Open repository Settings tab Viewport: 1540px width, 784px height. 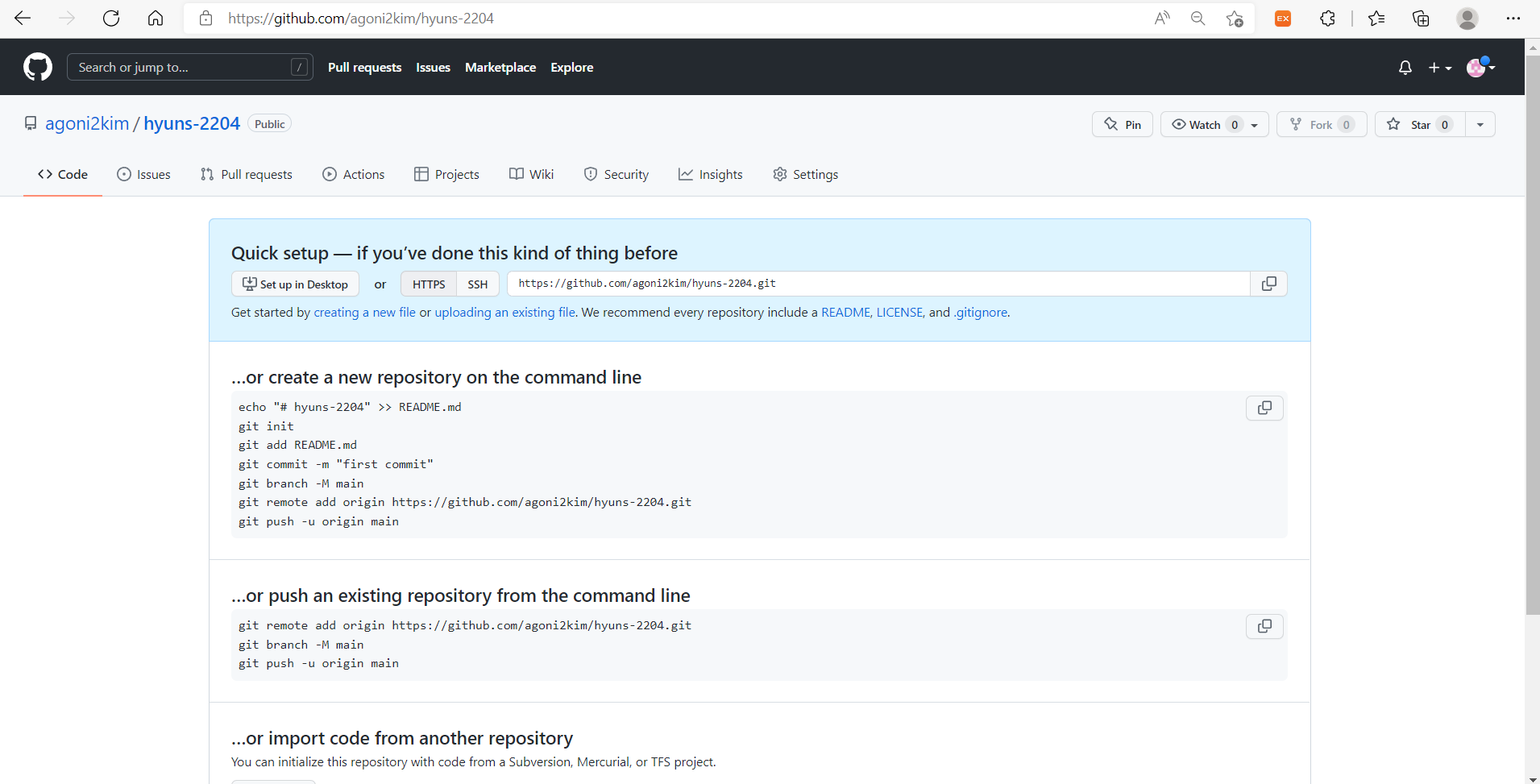coord(806,174)
